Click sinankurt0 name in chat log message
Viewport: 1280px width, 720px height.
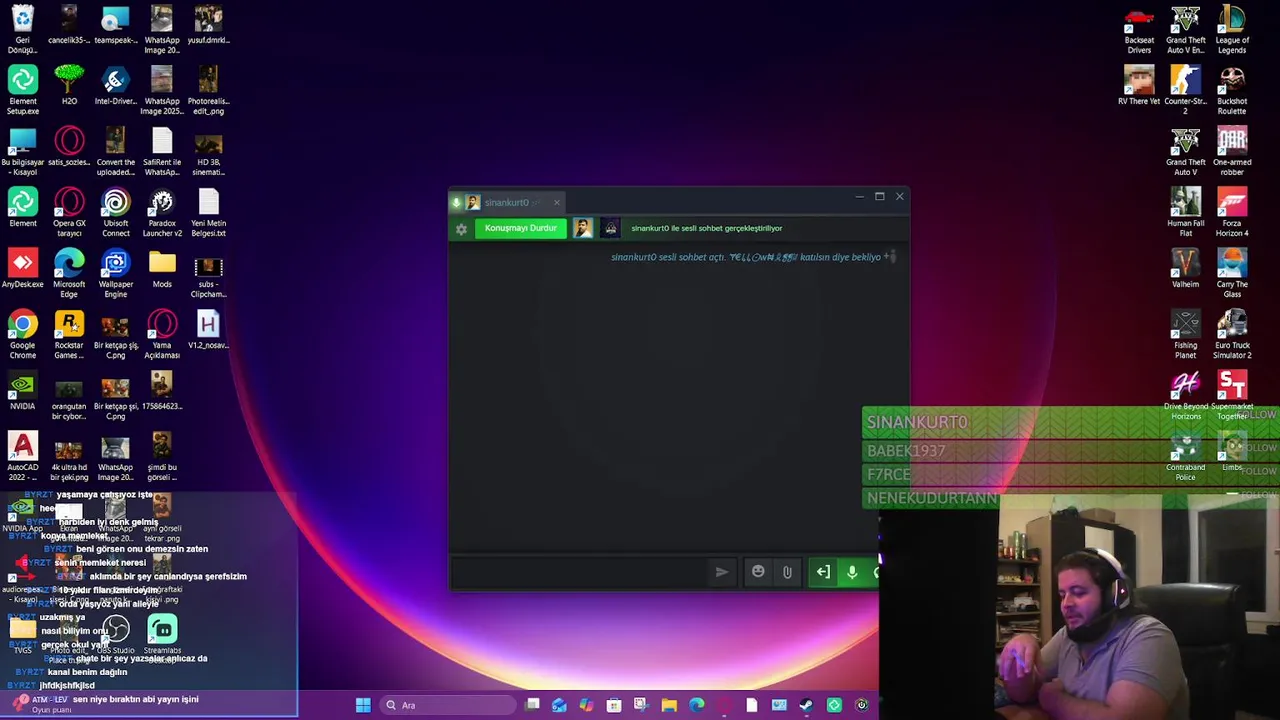pos(633,257)
